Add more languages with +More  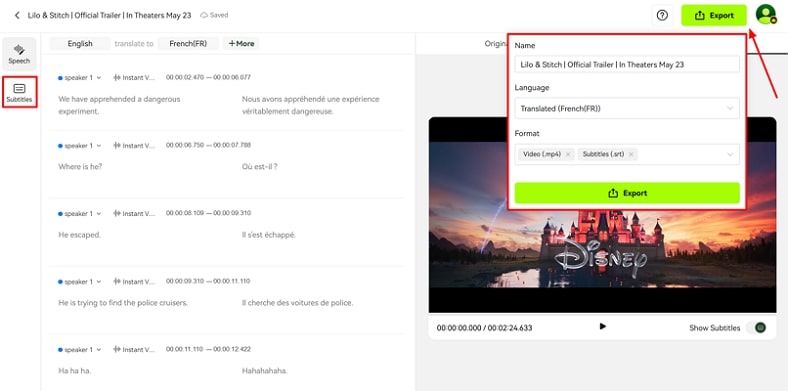241,44
